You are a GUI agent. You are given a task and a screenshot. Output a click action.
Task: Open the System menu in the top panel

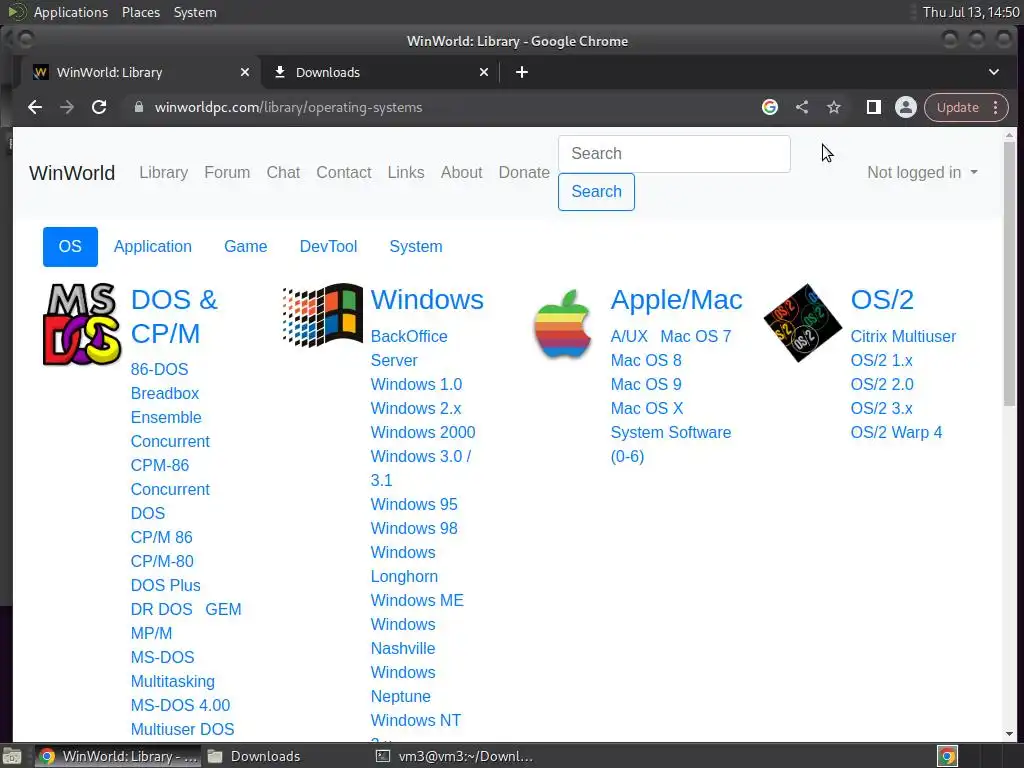coord(195,12)
